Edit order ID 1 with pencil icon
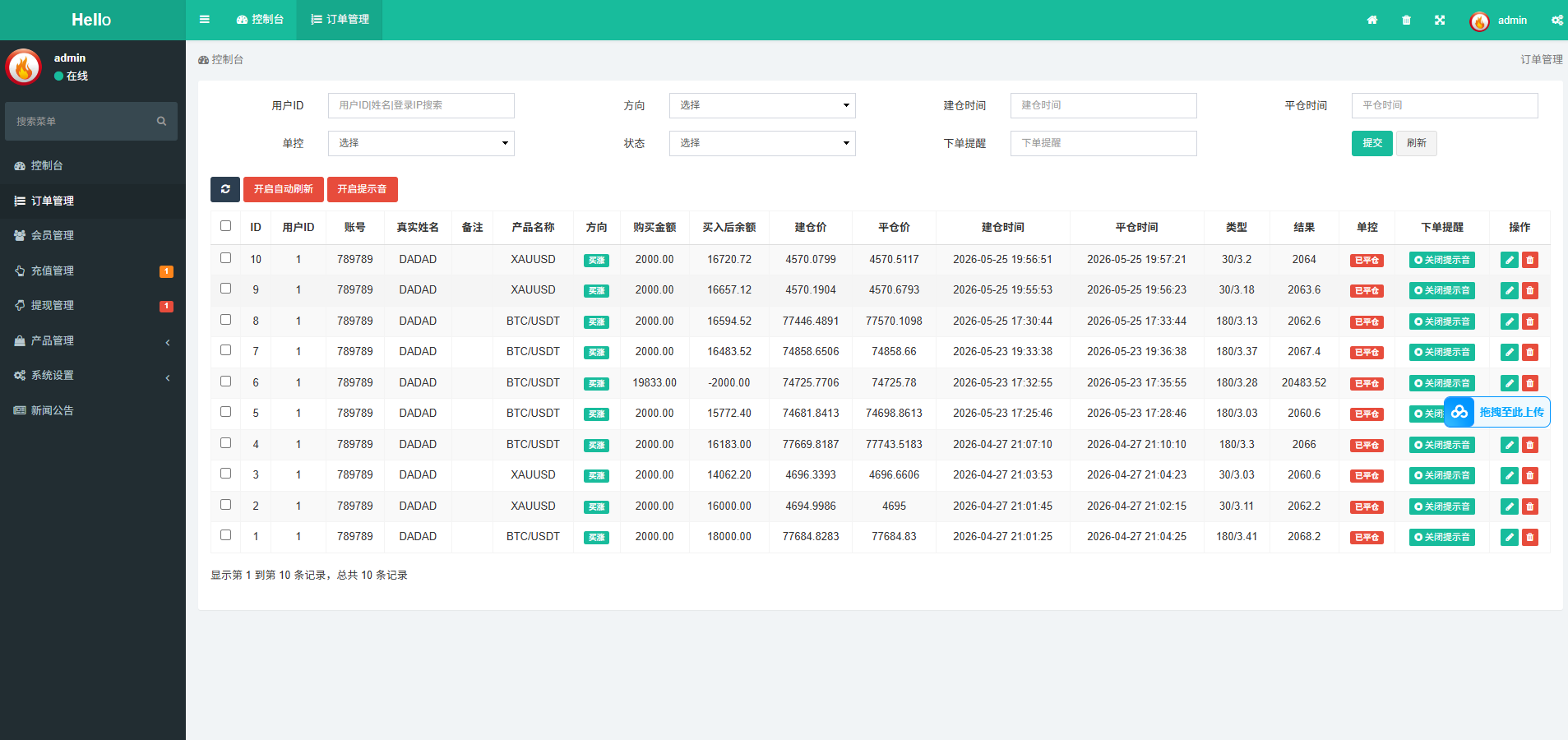 click(1510, 537)
